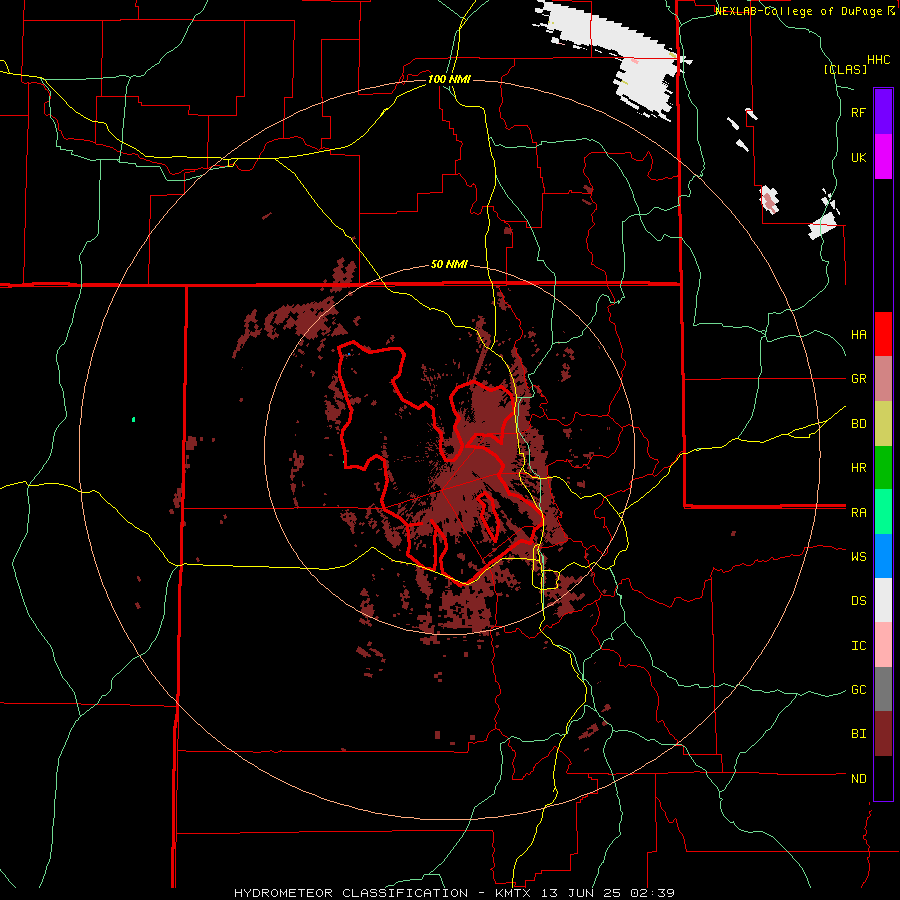This screenshot has width=900, height=900.
Task: Select the DS white legend swatch
Action: (883, 600)
